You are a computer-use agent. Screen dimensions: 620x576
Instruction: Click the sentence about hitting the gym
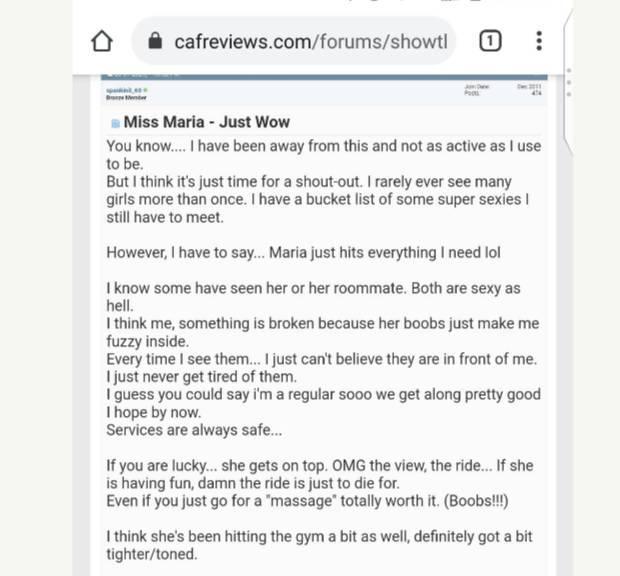click(319, 545)
